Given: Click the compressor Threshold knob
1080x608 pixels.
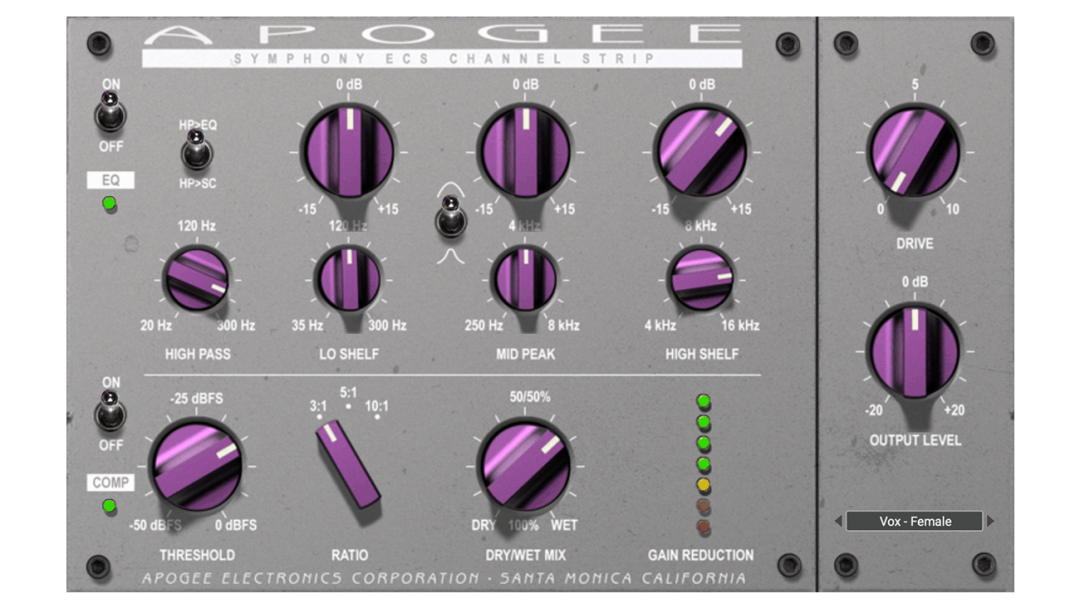Looking at the screenshot, I should [196, 465].
